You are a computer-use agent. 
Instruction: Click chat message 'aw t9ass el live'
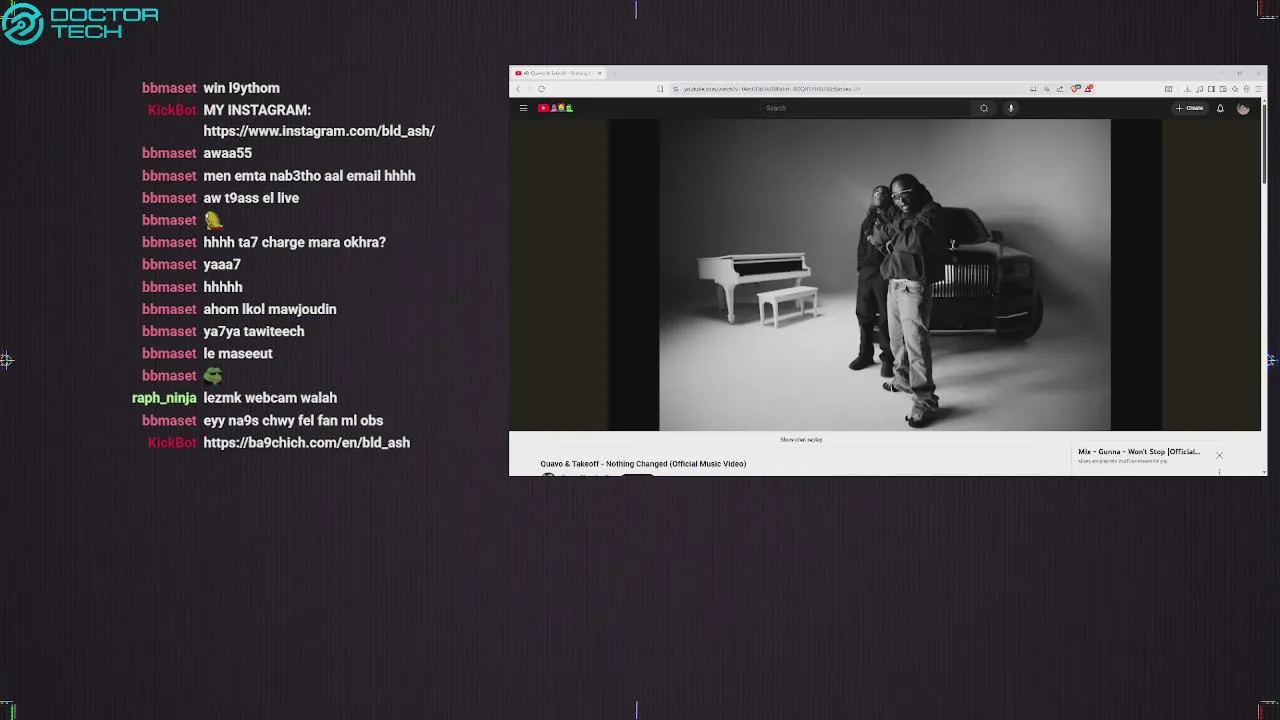(x=251, y=198)
